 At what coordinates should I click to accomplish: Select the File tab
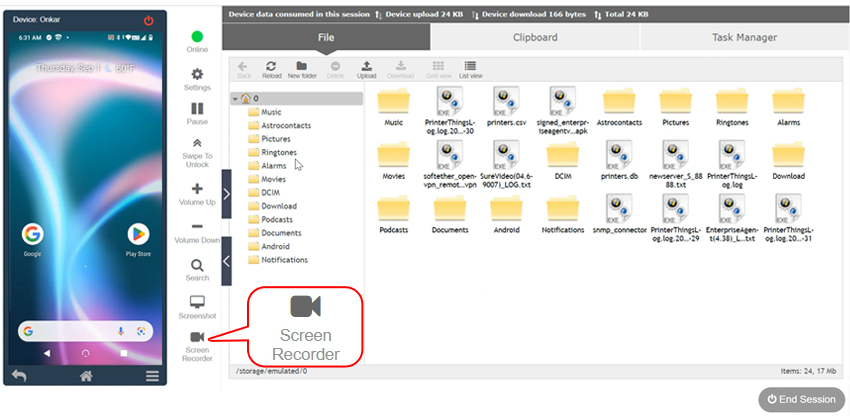pos(326,37)
